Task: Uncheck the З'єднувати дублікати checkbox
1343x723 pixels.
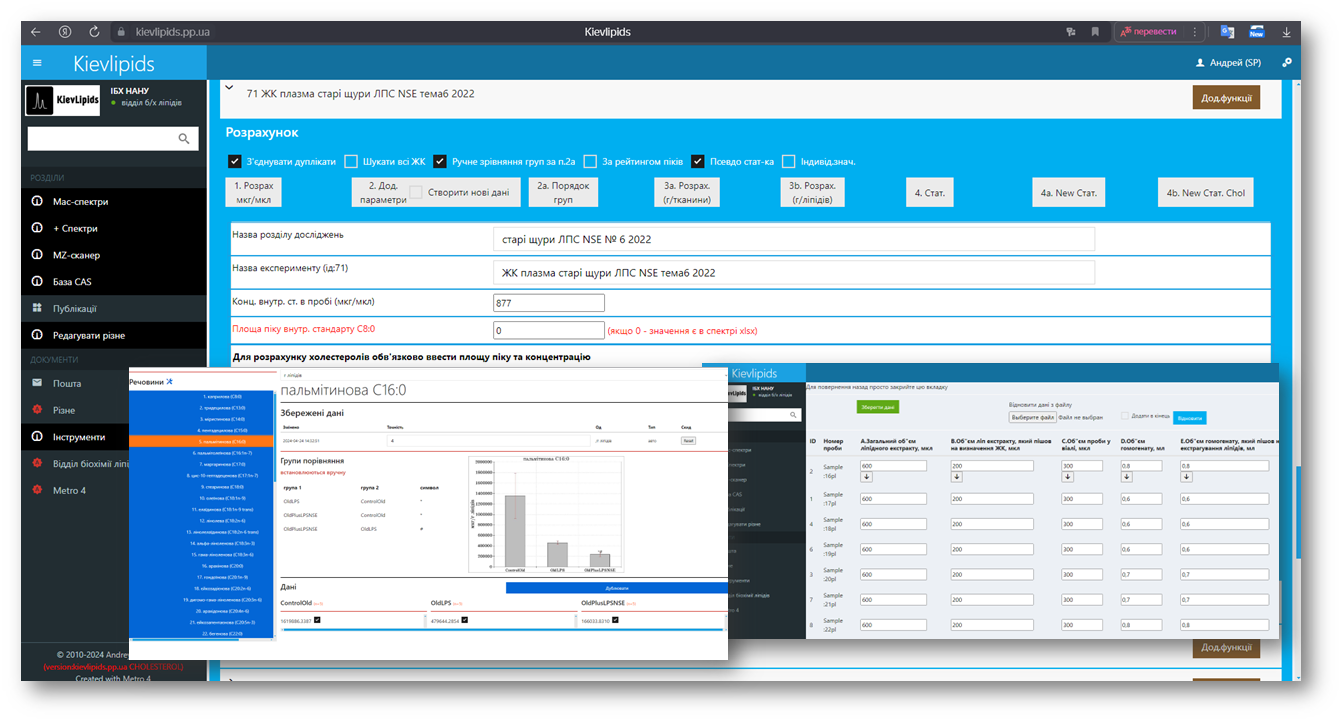Action: pyautogui.click(x=235, y=161)
